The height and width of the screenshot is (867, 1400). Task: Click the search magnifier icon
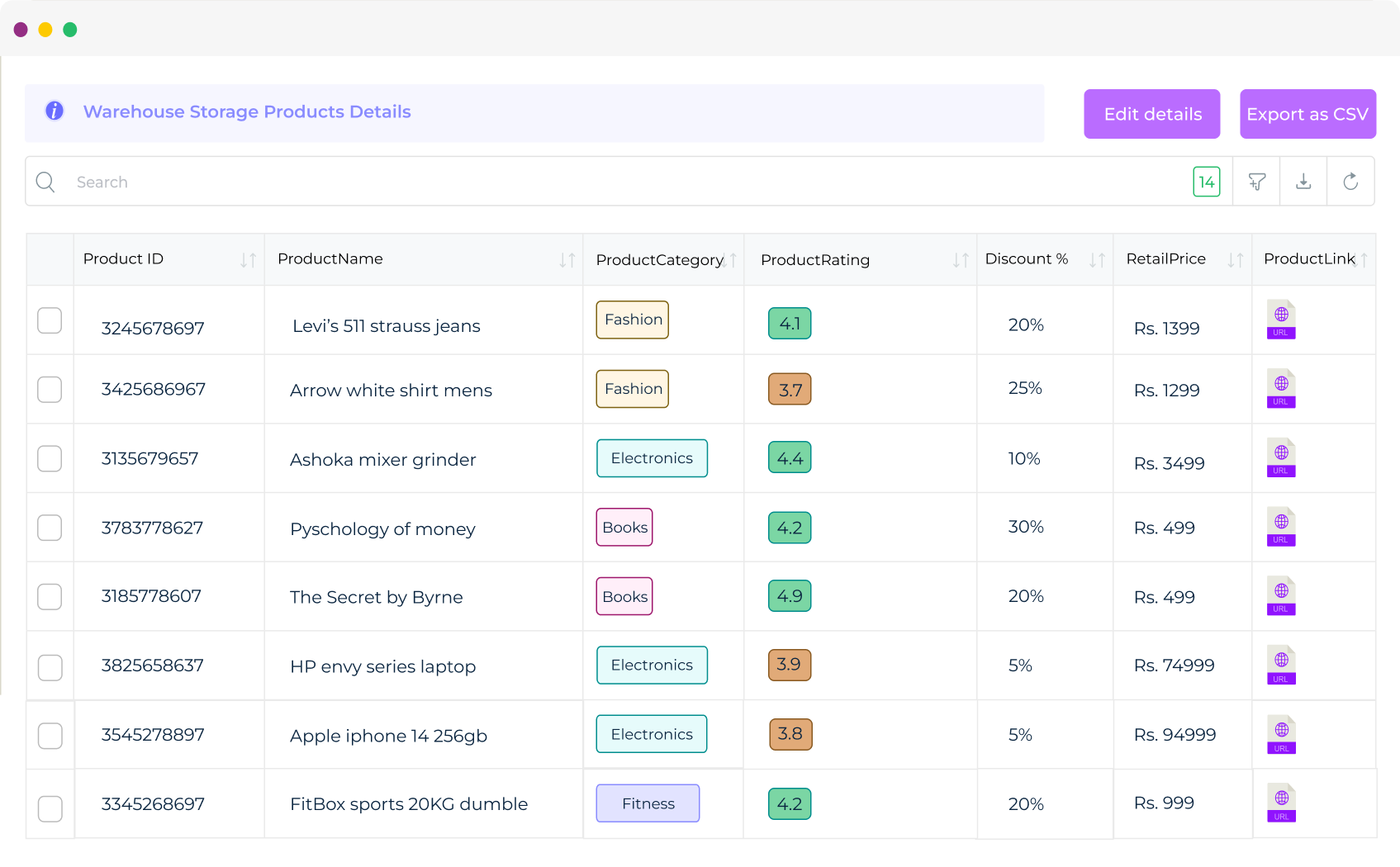click(x=45, y=182)
